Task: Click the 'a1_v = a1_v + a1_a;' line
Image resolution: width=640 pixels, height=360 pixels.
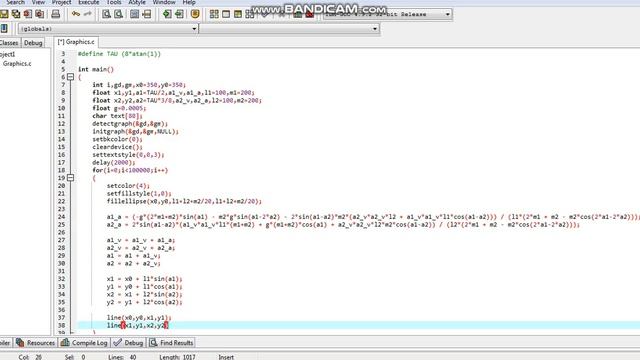Action: pos(141,240)
